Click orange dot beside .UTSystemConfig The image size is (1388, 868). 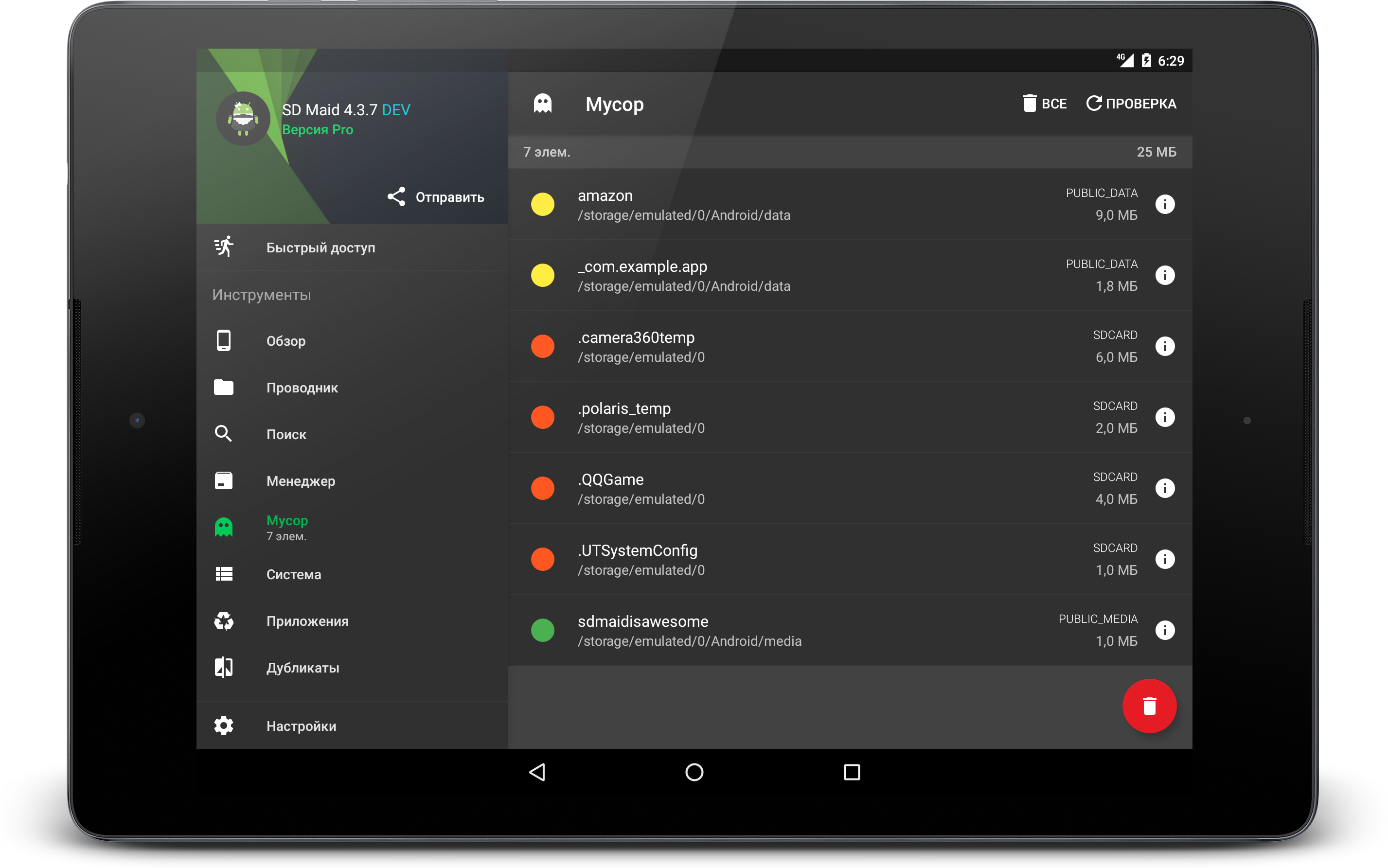coord(542,559)
